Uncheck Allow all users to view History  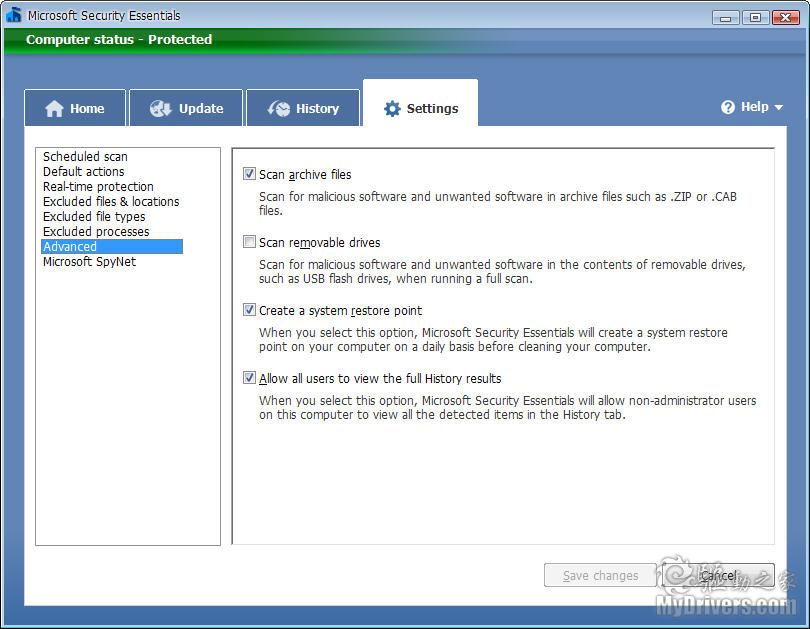click(249, 378)
